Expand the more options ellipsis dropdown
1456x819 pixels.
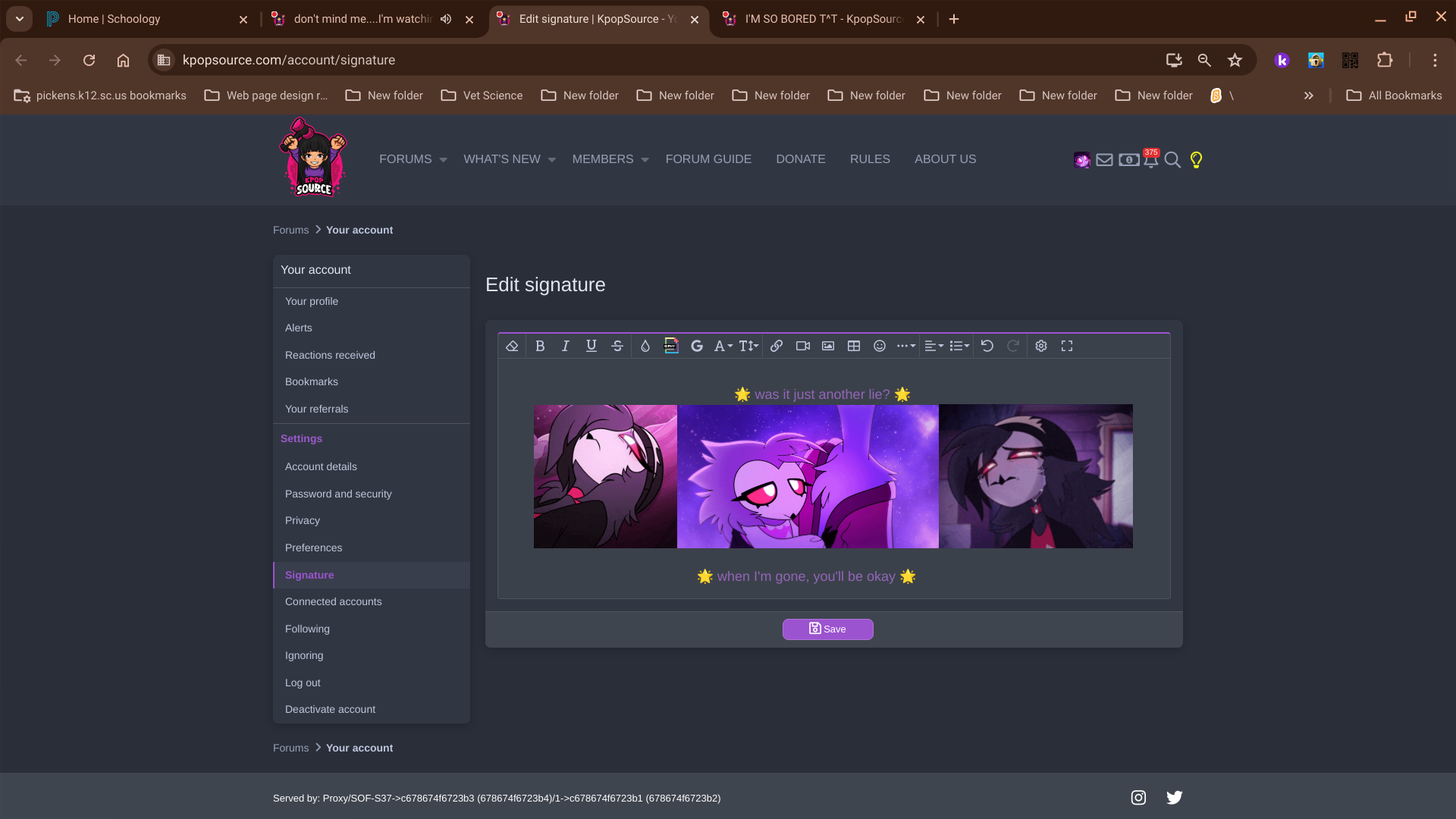[905, 346]
